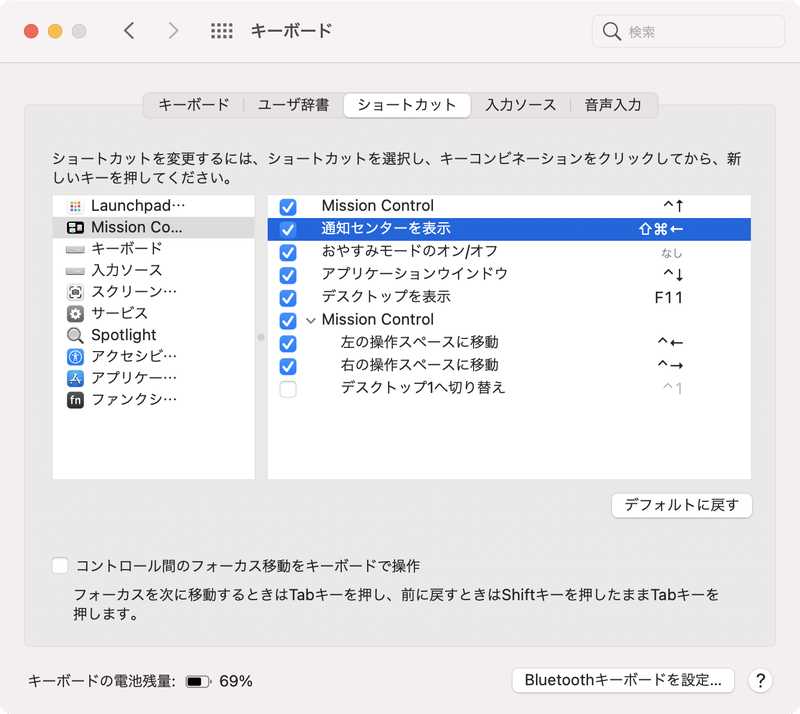This screenshot has height=714, width=800.
Task: Disable デスクトップを表示 shortcut
Action: (x=288, y=297)
